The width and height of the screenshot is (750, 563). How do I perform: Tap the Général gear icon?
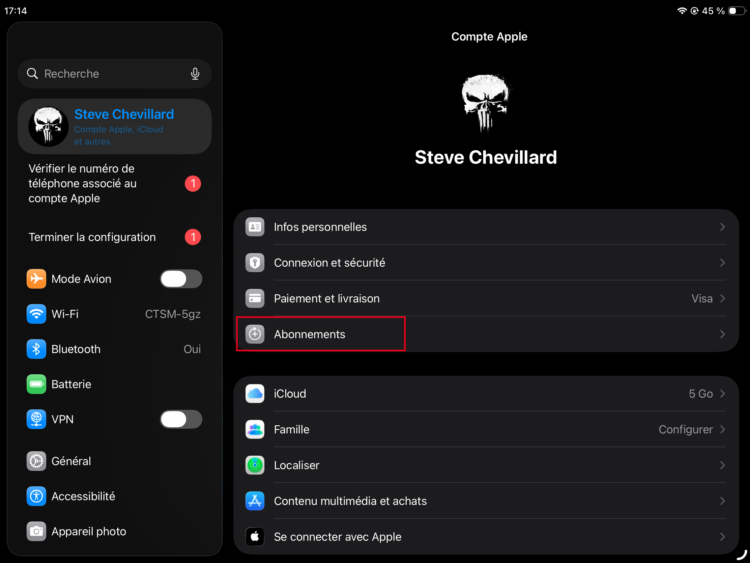36,461
